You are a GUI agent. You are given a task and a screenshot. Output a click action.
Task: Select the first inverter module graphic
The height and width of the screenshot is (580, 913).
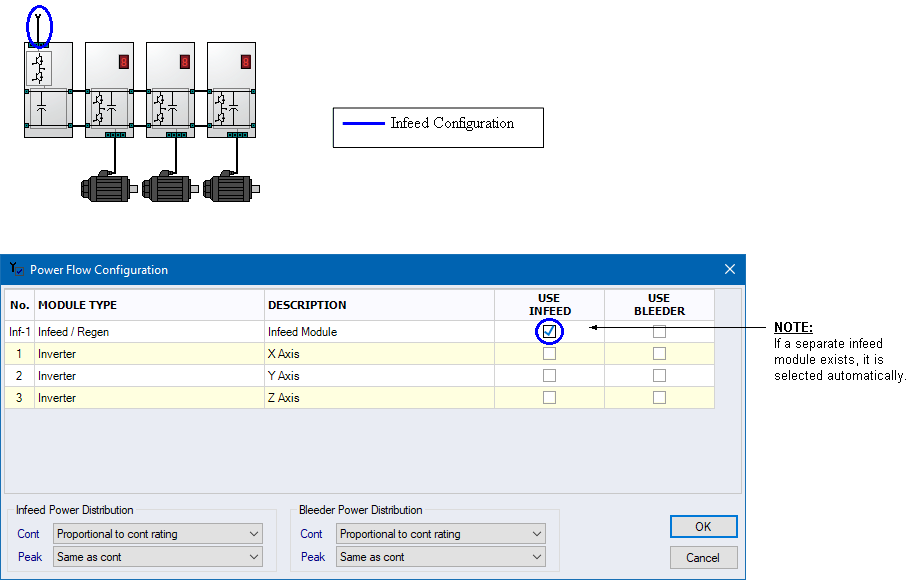[109, 90]
